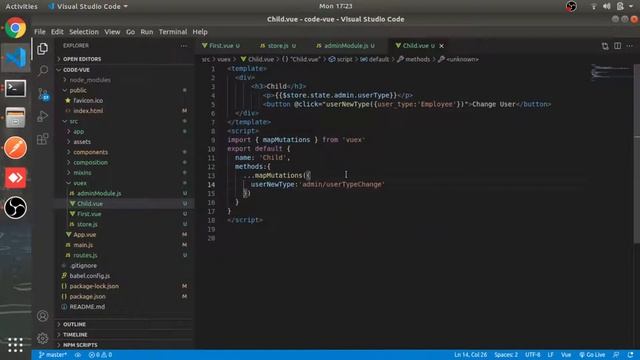
Task: Change the UTF-8 encoding setting
Action: coord(533,355)
